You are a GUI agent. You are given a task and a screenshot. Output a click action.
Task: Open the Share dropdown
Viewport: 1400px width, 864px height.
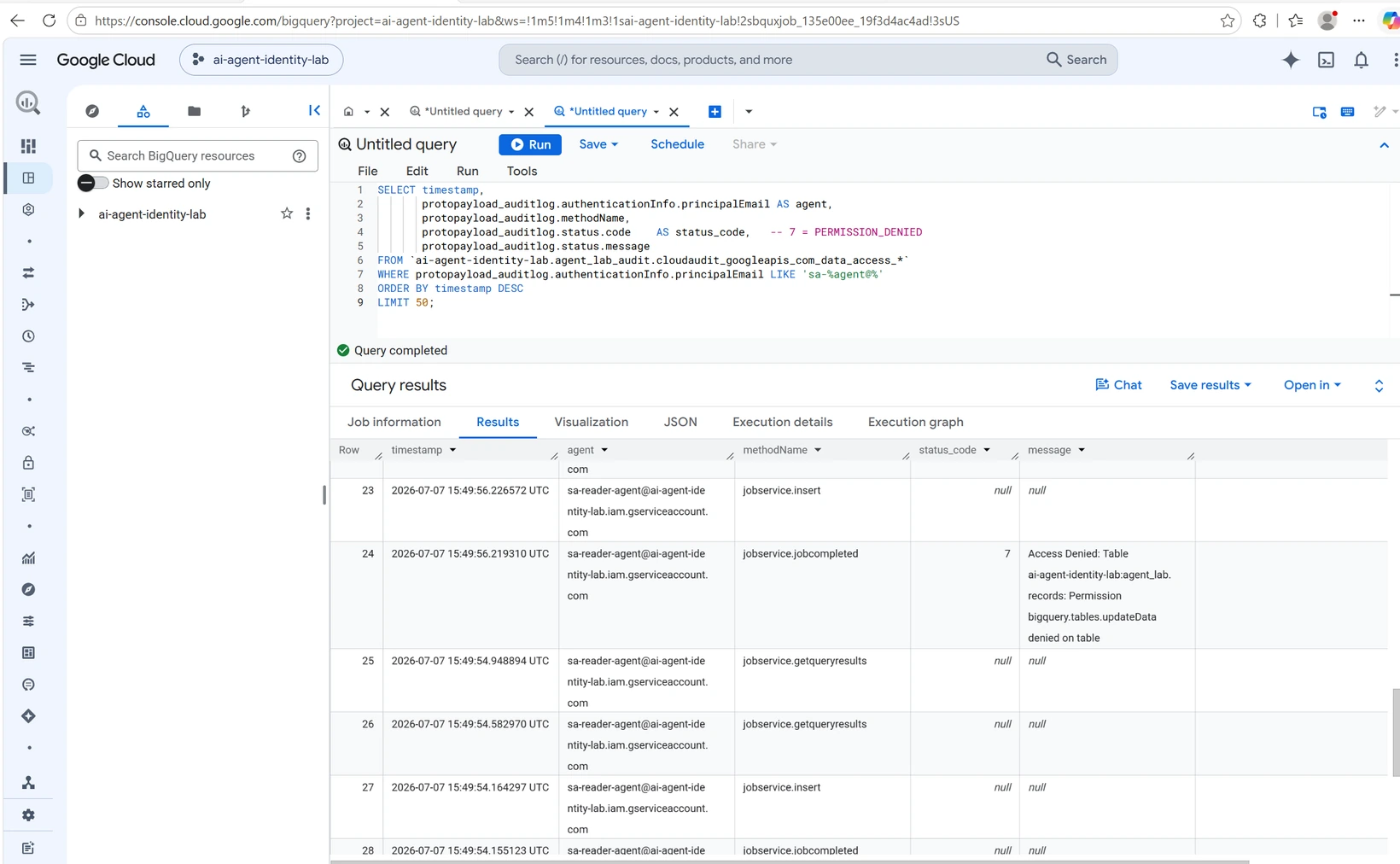coord(755,144)
